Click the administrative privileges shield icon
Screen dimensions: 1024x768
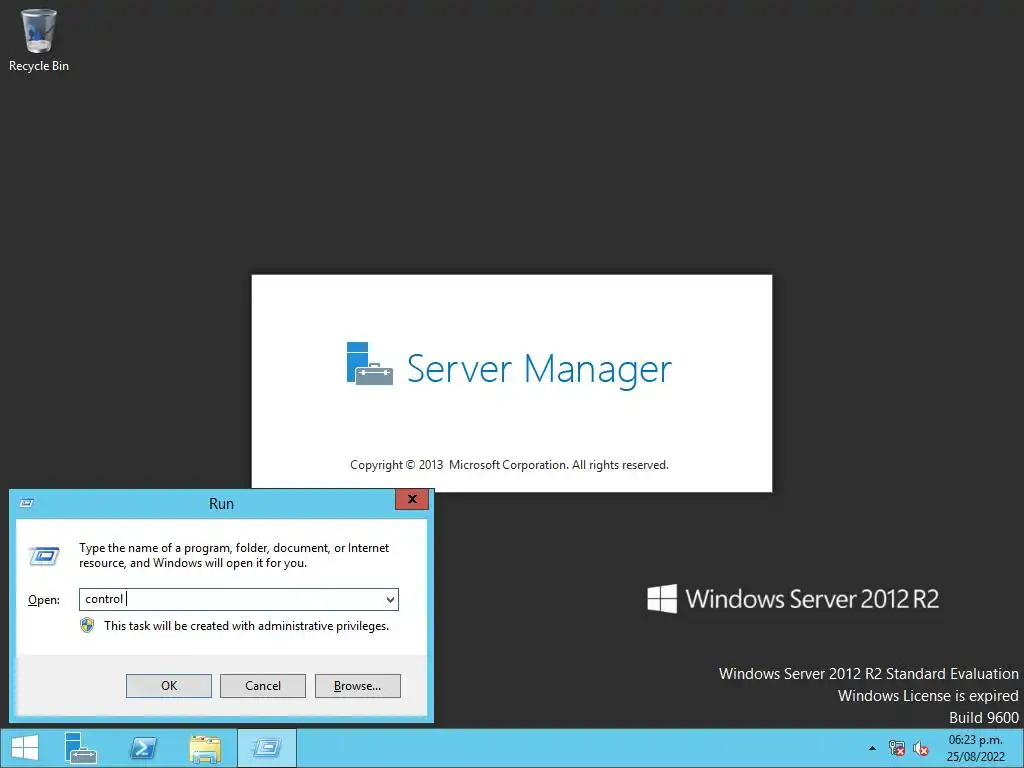tap(87, 626)
